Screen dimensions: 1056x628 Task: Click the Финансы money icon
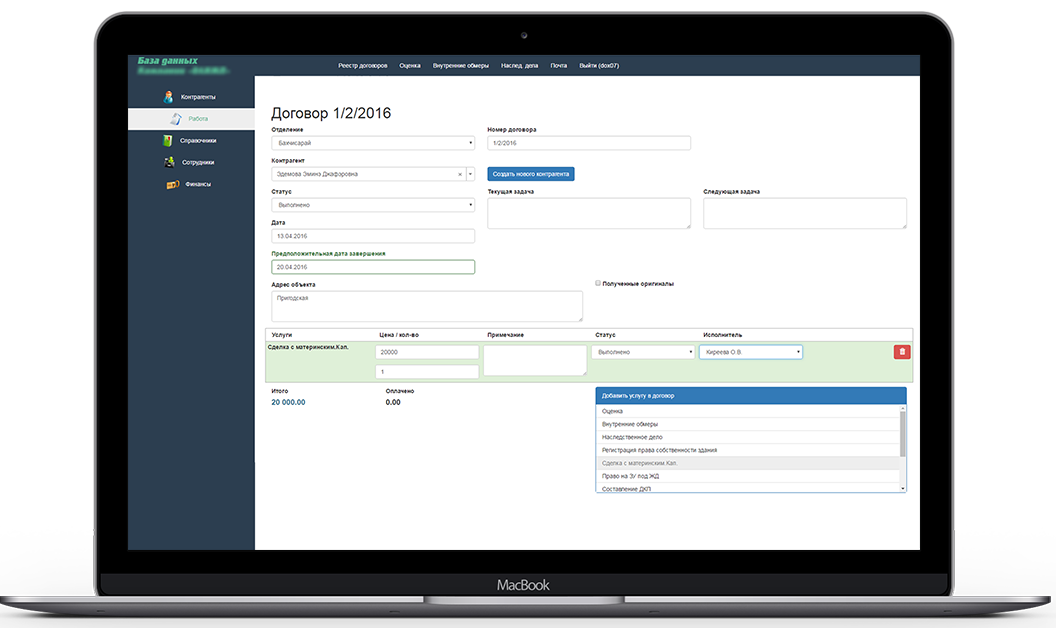[172, 184]
